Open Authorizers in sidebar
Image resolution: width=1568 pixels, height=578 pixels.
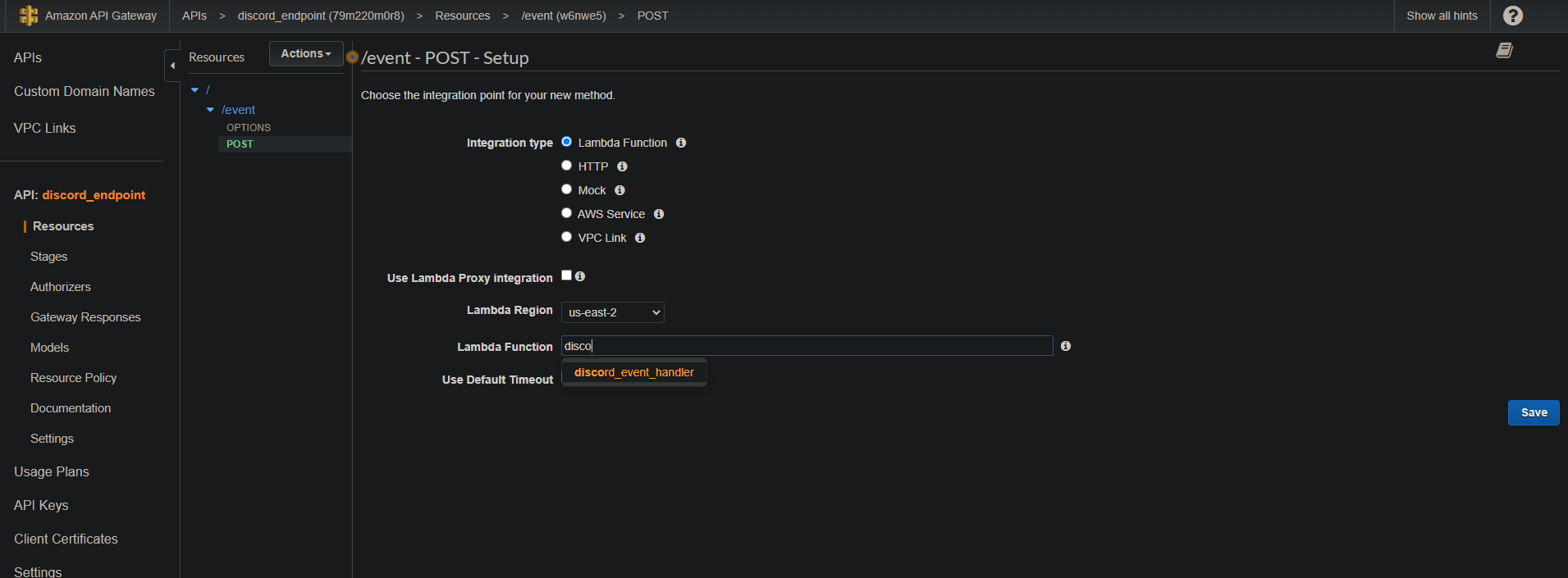tap(61, 287)
